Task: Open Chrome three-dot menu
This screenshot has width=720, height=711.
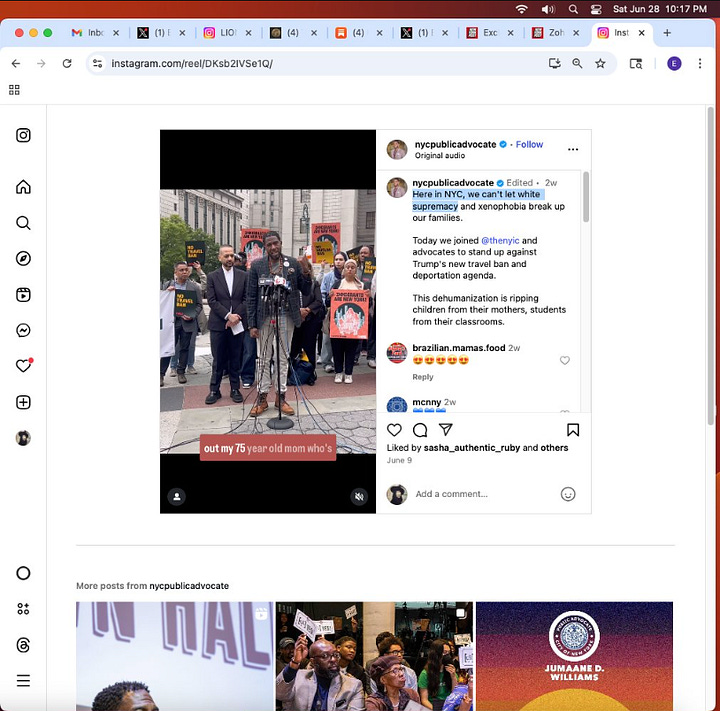Action: pos(700,63)
